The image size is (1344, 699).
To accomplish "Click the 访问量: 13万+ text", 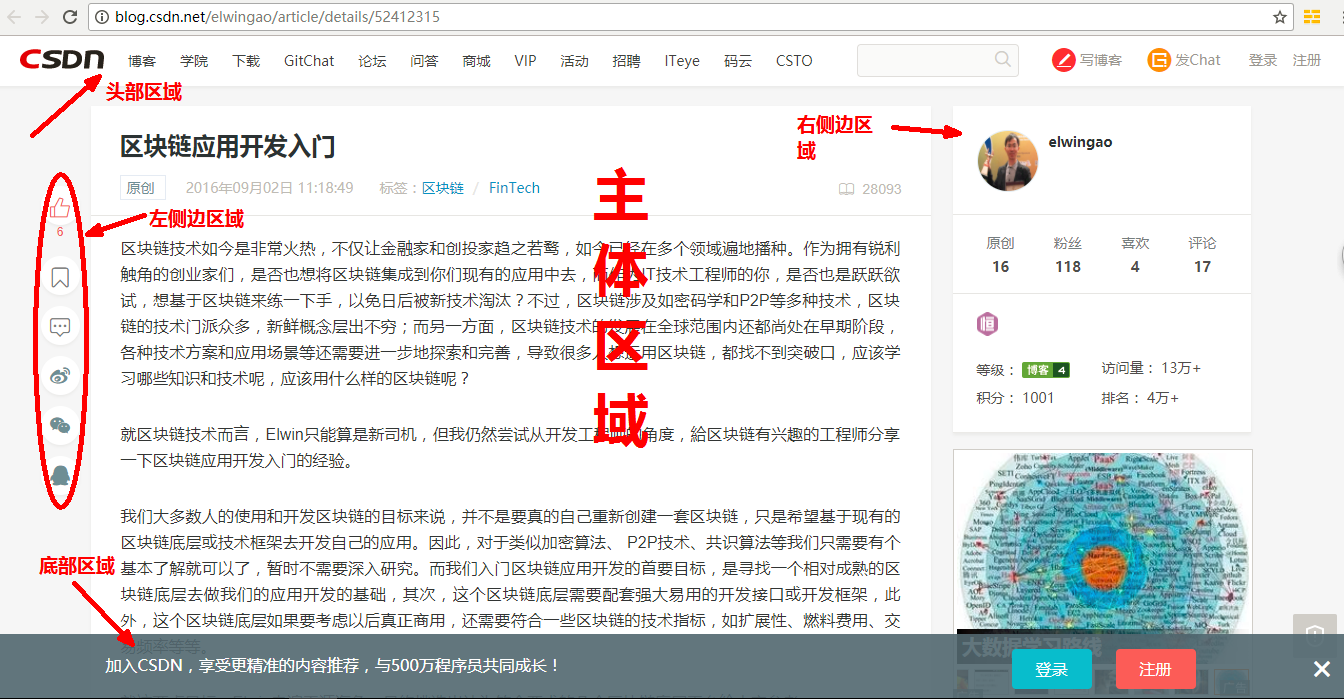I will 1151,368.
